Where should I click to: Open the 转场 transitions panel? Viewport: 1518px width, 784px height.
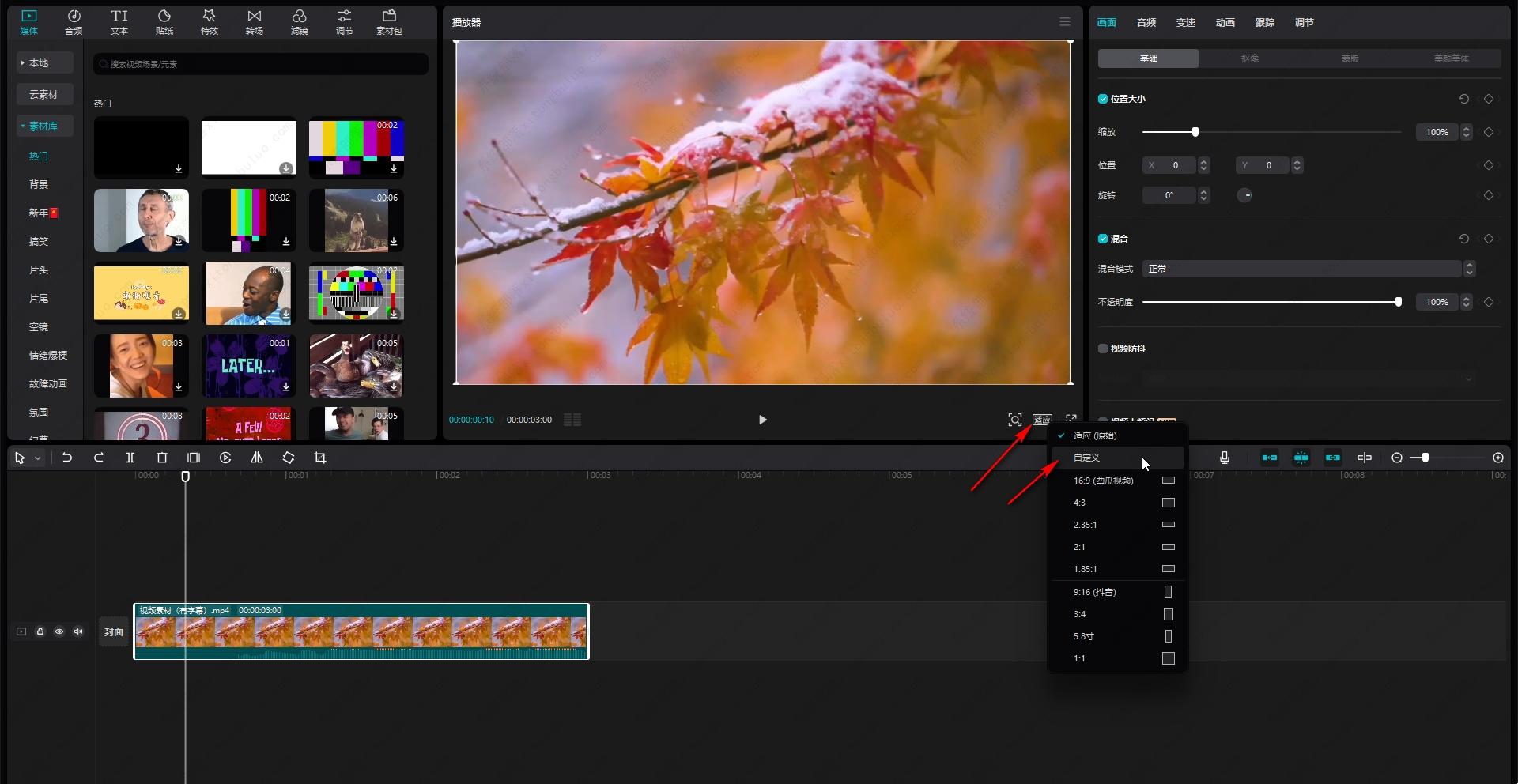tap(254, 22)
